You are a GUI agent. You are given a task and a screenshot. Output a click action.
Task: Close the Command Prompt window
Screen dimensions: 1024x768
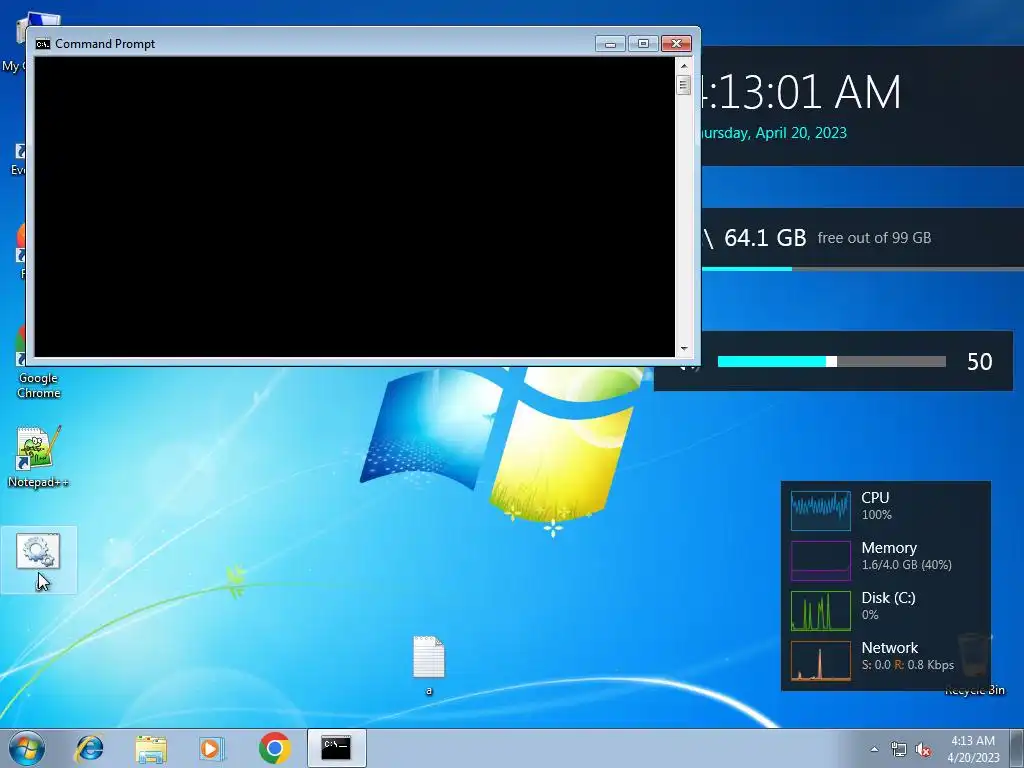click(x=677, y=44)
